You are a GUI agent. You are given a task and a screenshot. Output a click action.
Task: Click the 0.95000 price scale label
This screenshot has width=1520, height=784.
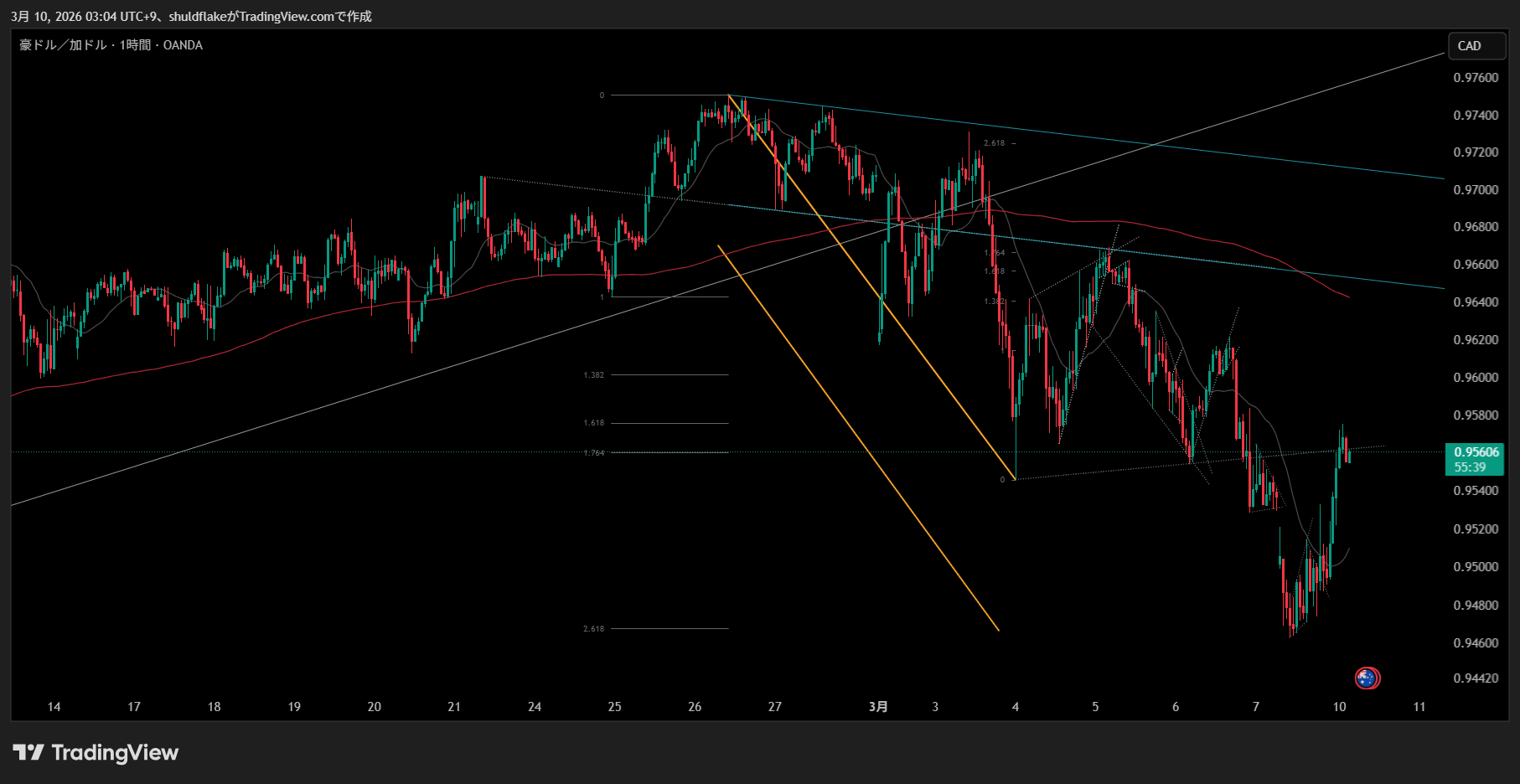point(1476,567)
